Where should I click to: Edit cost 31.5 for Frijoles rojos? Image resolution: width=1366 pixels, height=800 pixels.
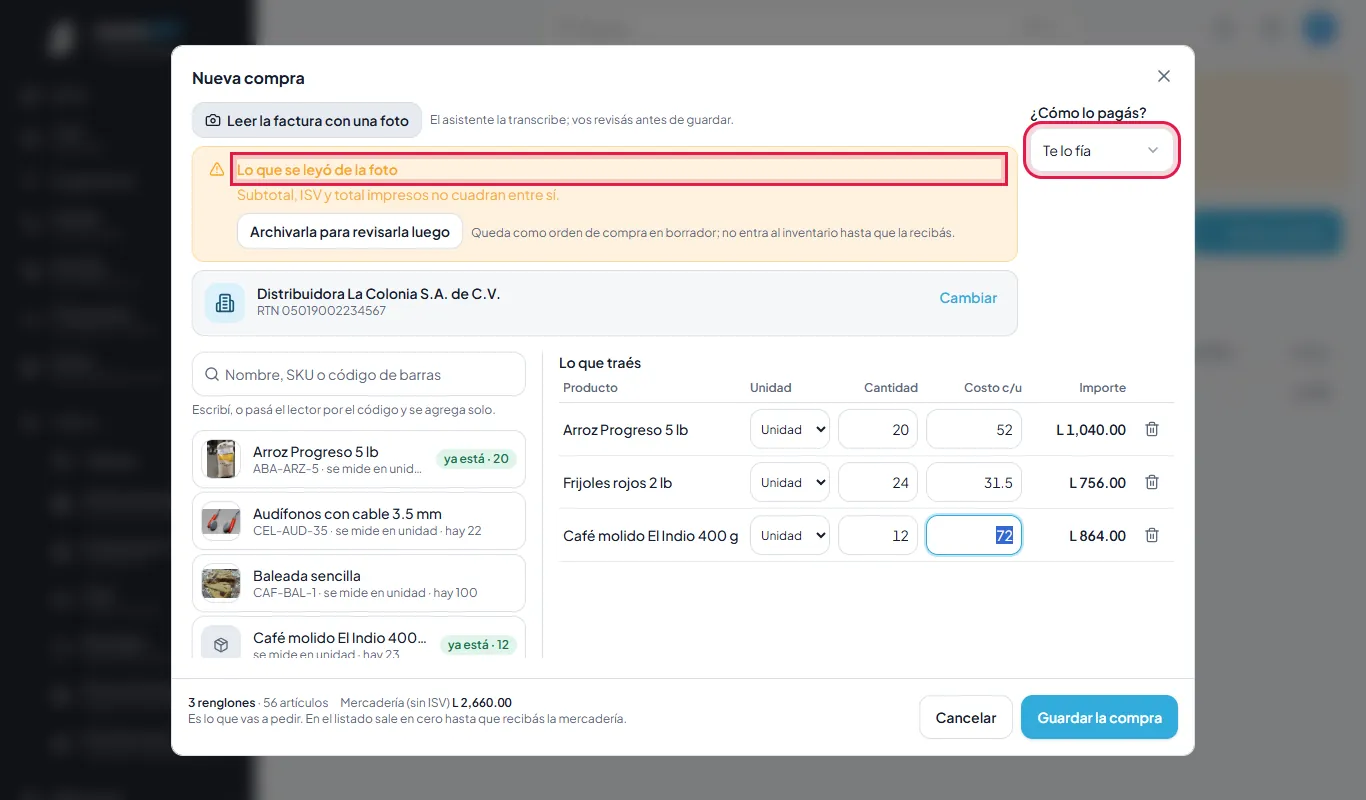pos(974,483)
